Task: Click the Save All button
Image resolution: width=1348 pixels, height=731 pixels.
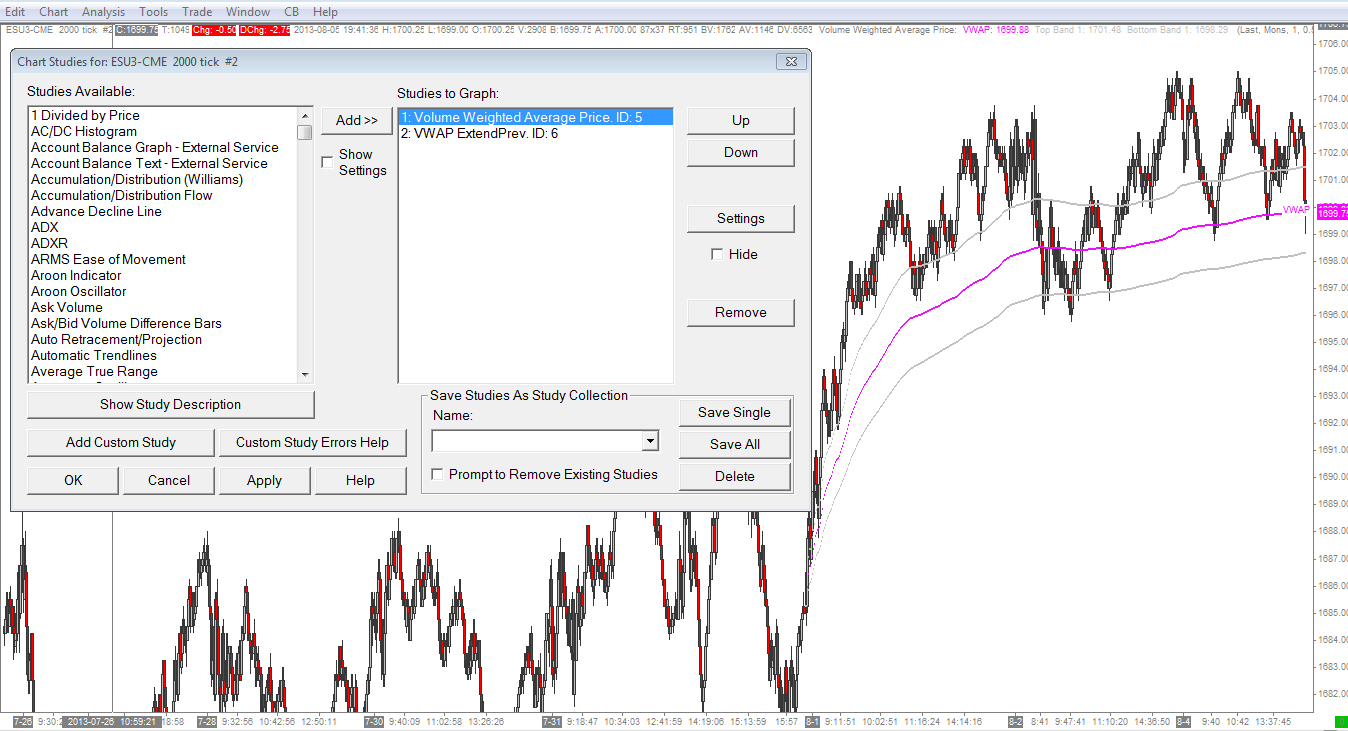Action: pyautogui.click(x=735, y=444)
